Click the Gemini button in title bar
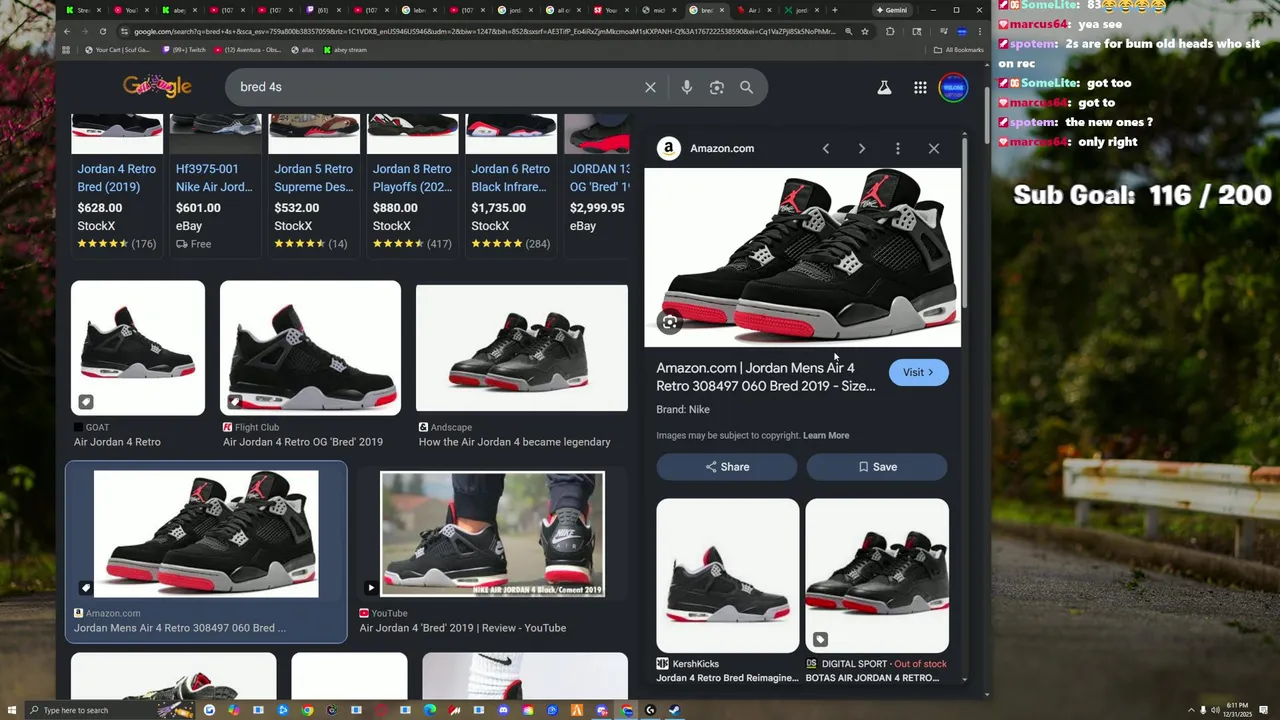This screenshot has width=1280, height=720. coord(891,10)
